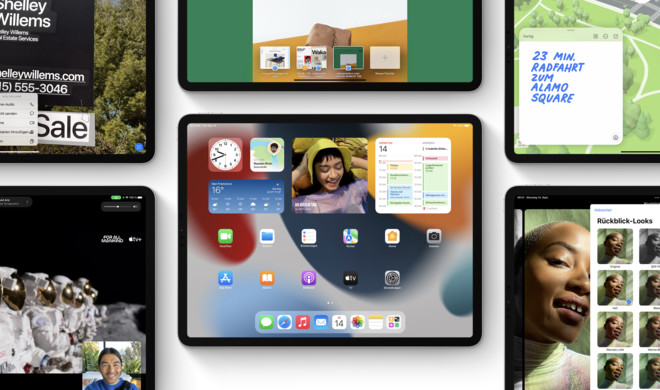Tap the blue Live Text icon on Sale photo
The image size is (660, 390).
pyautogui.click(x=138, y=147)
